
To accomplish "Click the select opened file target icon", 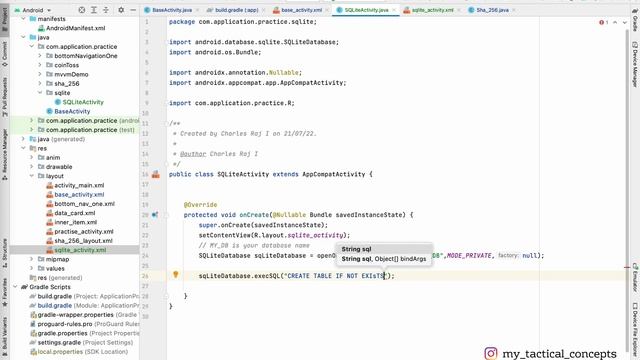I will pos(82,10).
